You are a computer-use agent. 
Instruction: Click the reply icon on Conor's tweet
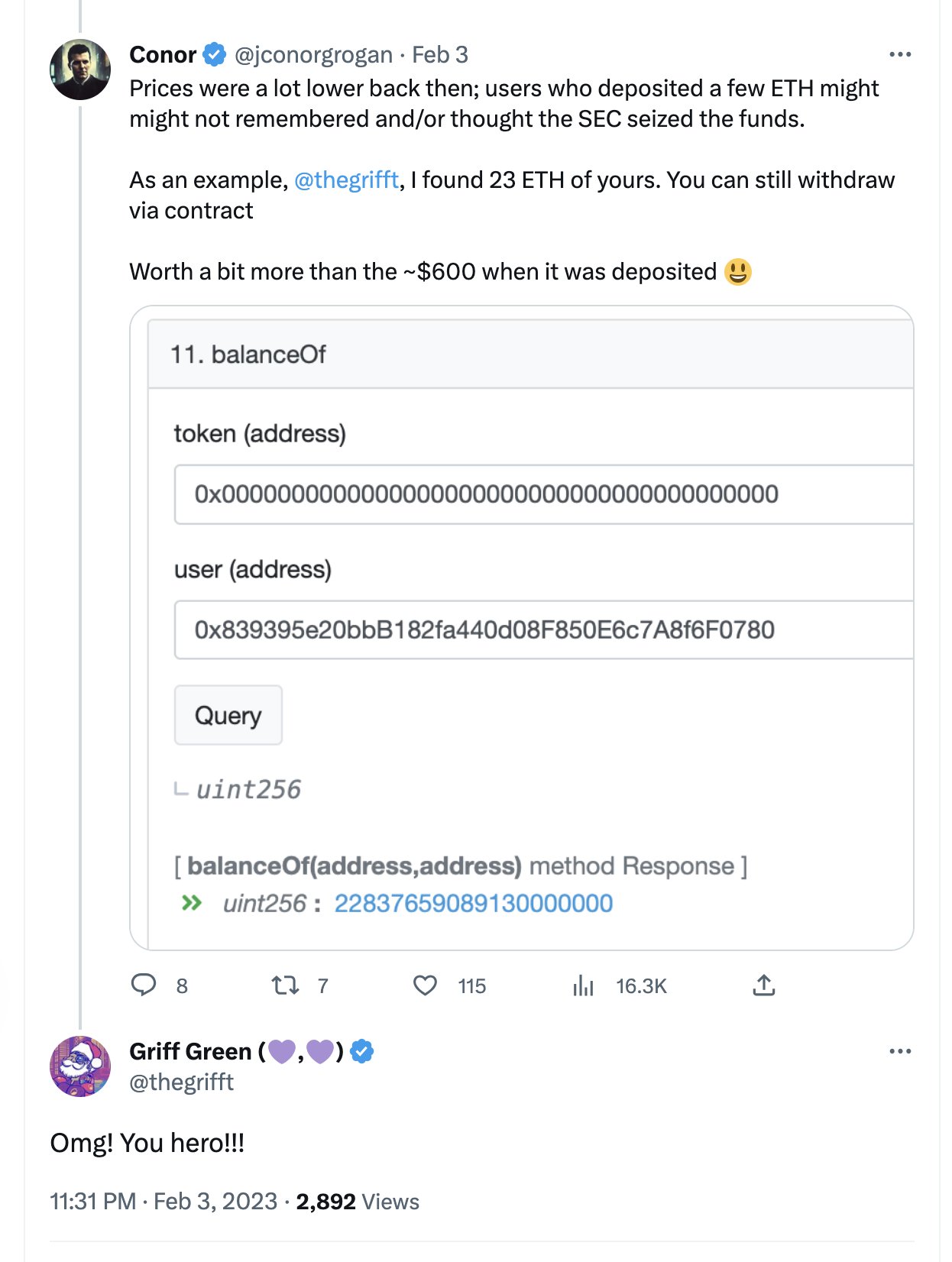pos(144,985)
